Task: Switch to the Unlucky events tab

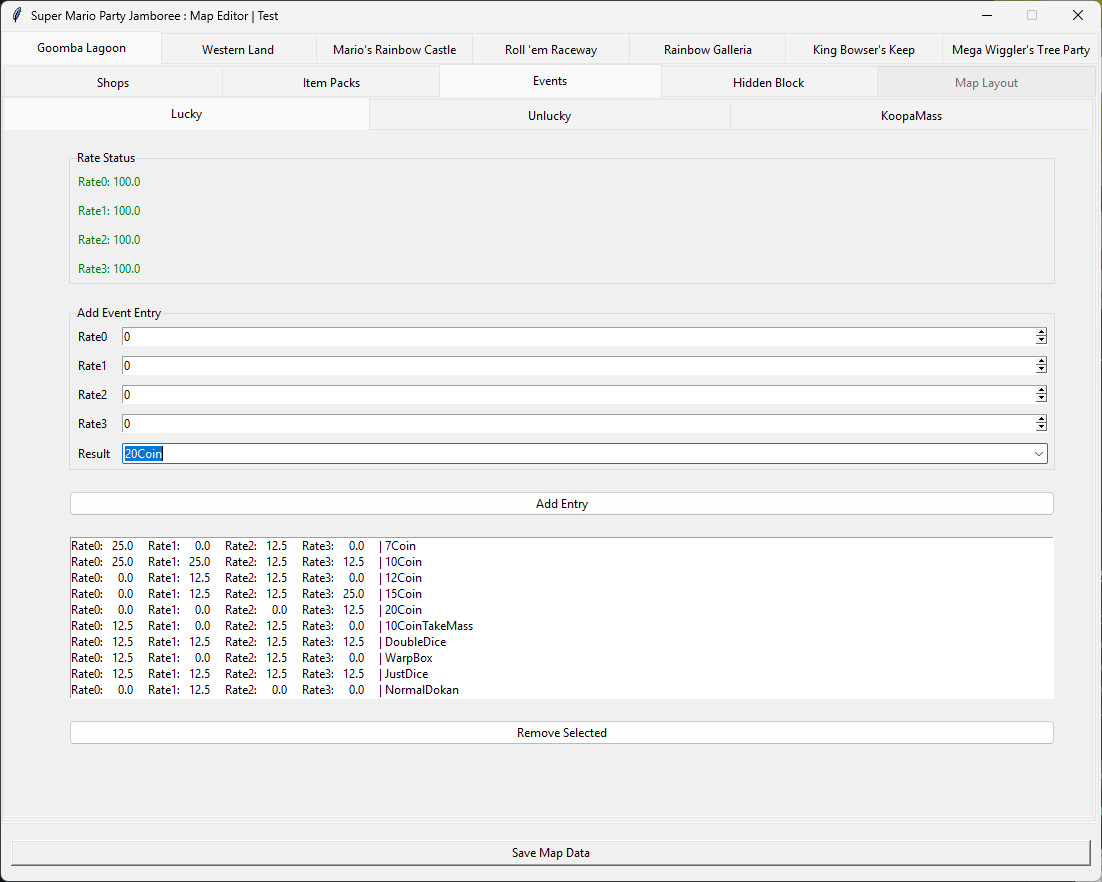Action: 549,115
